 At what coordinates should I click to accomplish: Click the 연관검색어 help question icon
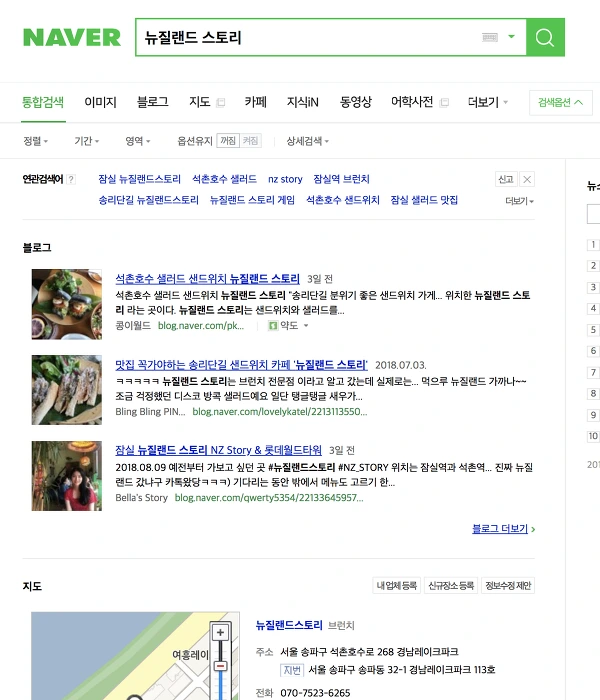pos(71,179)
